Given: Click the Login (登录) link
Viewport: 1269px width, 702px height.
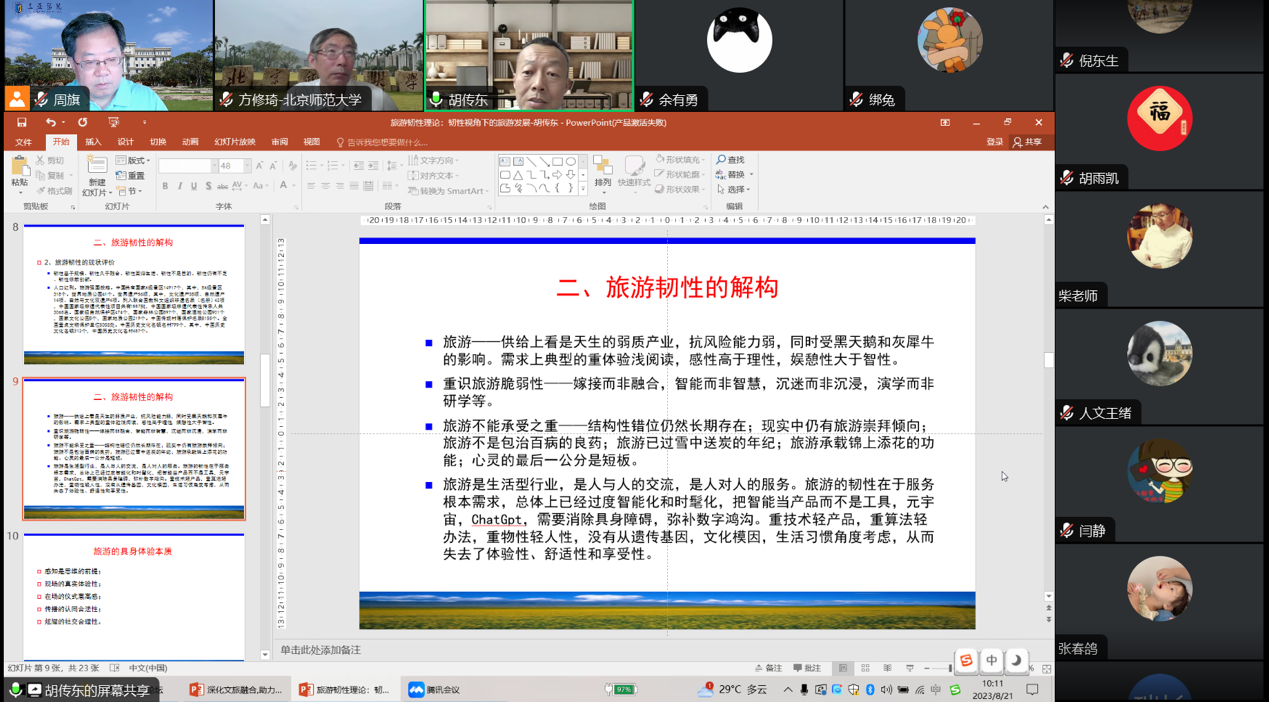Looking at the screenshot, I should pyautogui.click(x=994, y=142).
